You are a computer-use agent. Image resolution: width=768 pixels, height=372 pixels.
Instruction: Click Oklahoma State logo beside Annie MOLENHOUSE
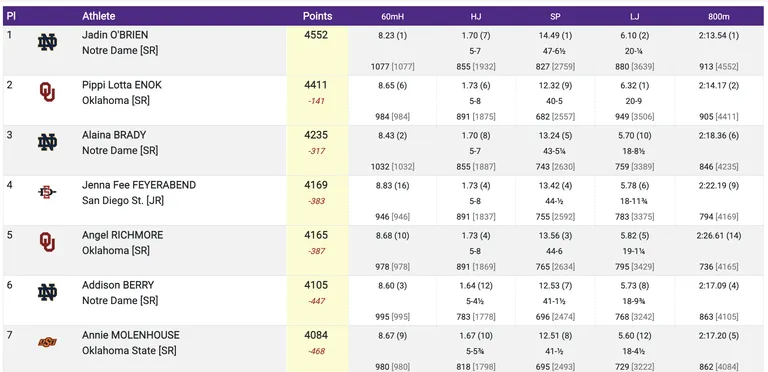47,342
